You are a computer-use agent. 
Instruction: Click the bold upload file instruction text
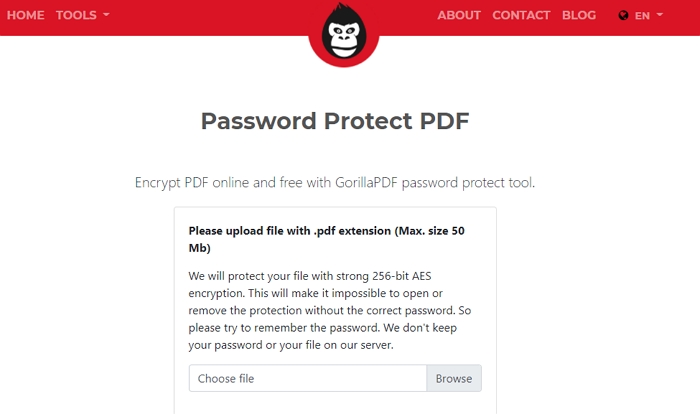326,239
